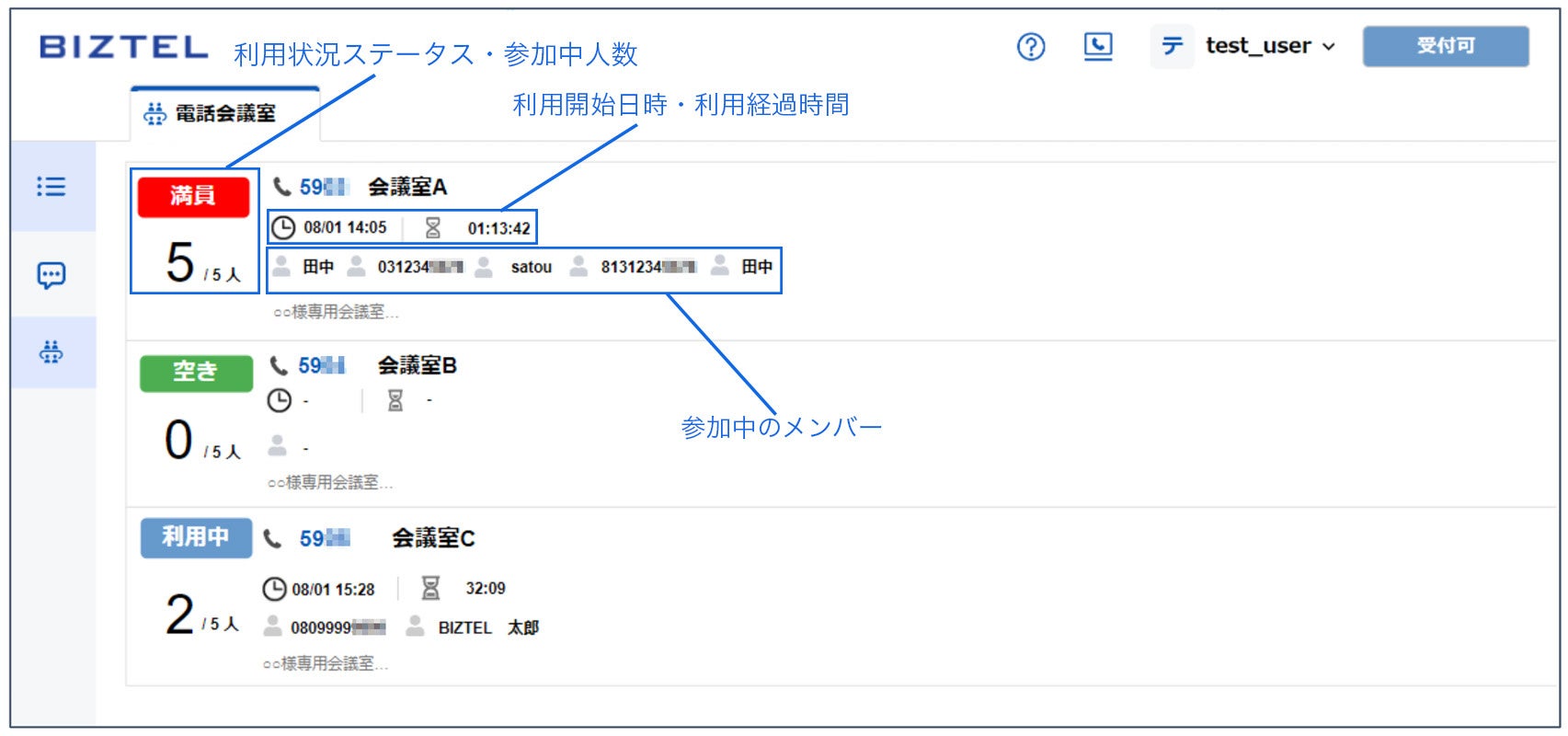This screenshot has width=1568, height=736.
Task: Click the start time 08/01 14:05
Action: (345, 227)
